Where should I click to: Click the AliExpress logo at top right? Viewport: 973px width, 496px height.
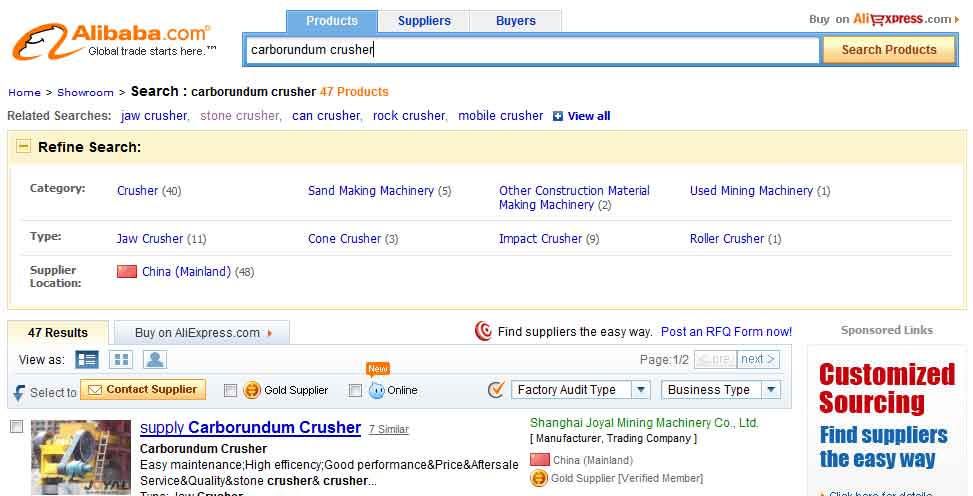click(901, 19)
